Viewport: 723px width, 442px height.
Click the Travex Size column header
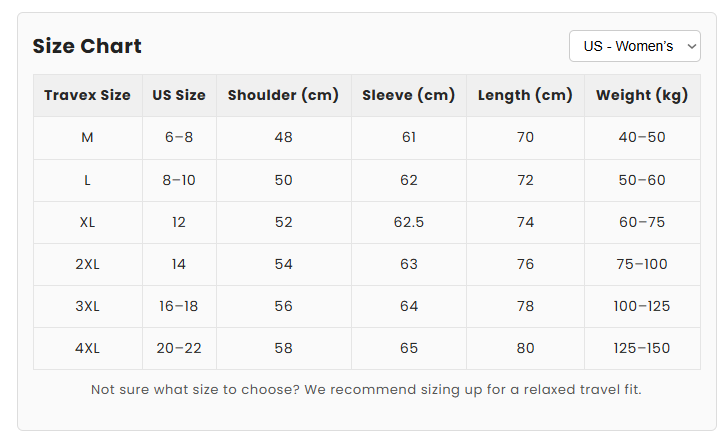click(87, 95)
